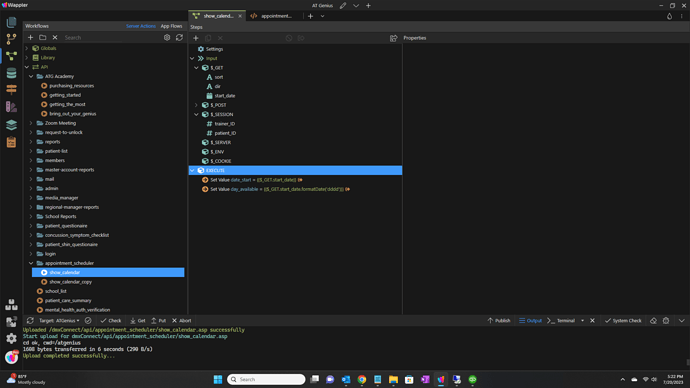This screenshot has height=388, width=690.
Task: Expand the Library node
Action: tap(26, 58)
